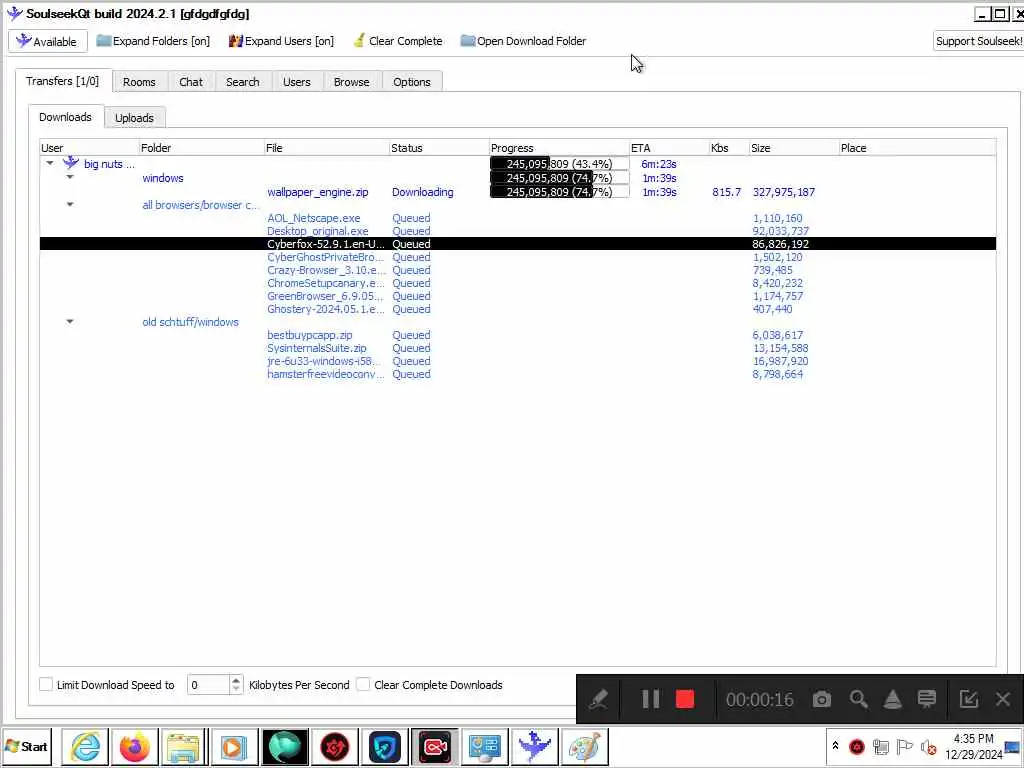Open Download Folder from toolbar
This screenshot has width=1024, height=768.
(523, 41)
